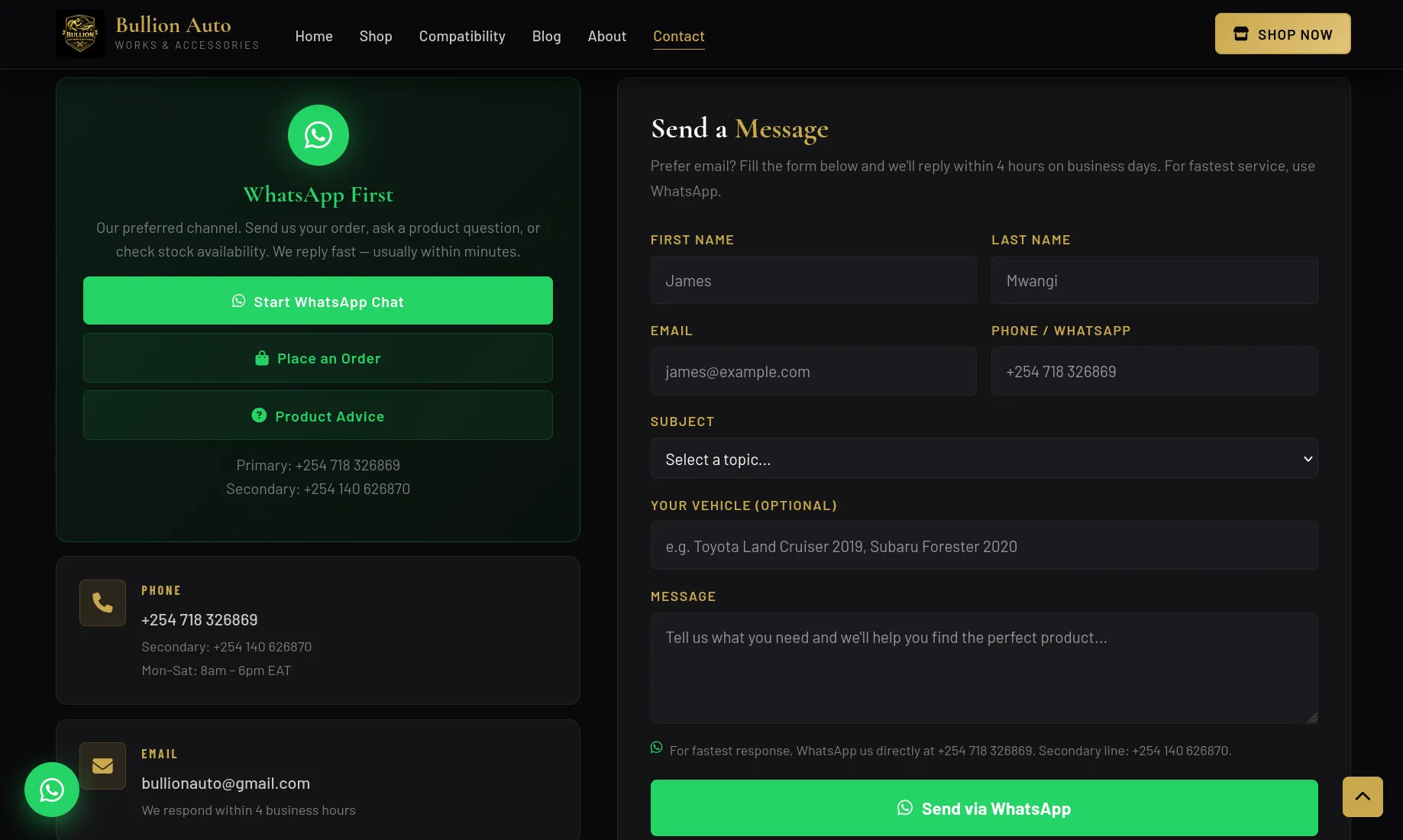Click the shopping bag icon on SHOP NOW
The width and height of the screenshot is (1403, 840).
(1239, 34)
